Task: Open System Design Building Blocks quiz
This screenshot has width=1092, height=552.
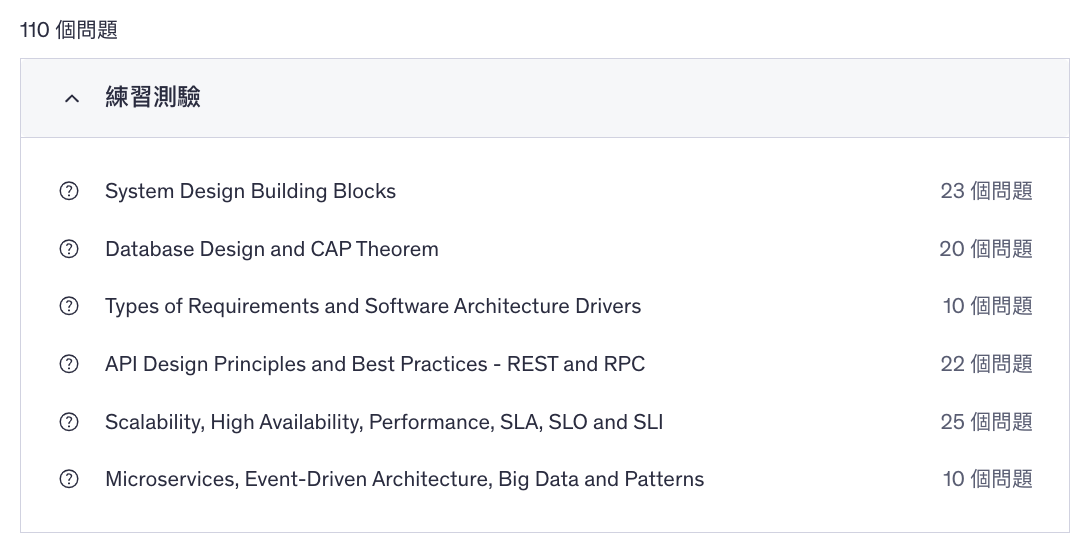Action: 250,191
